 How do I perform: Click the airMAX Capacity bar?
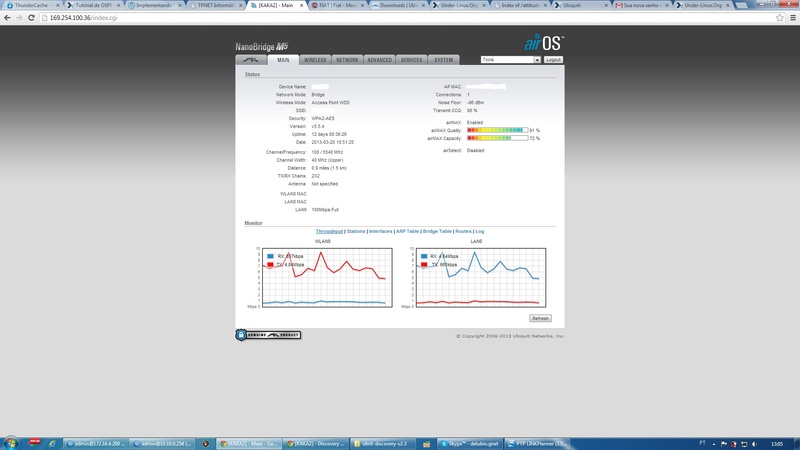pos(497,138)
